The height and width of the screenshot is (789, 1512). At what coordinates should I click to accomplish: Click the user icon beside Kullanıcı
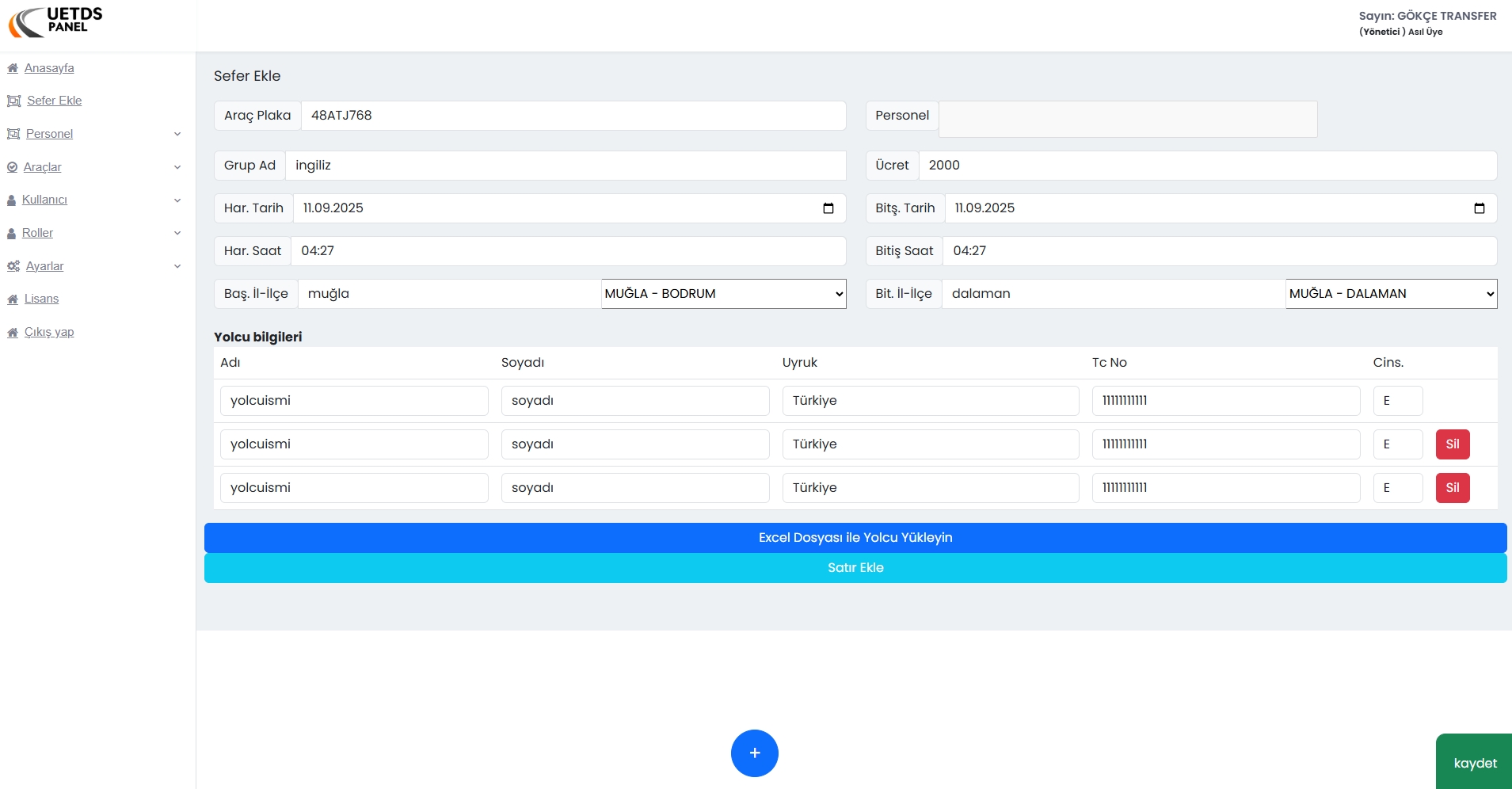[12, 200]
